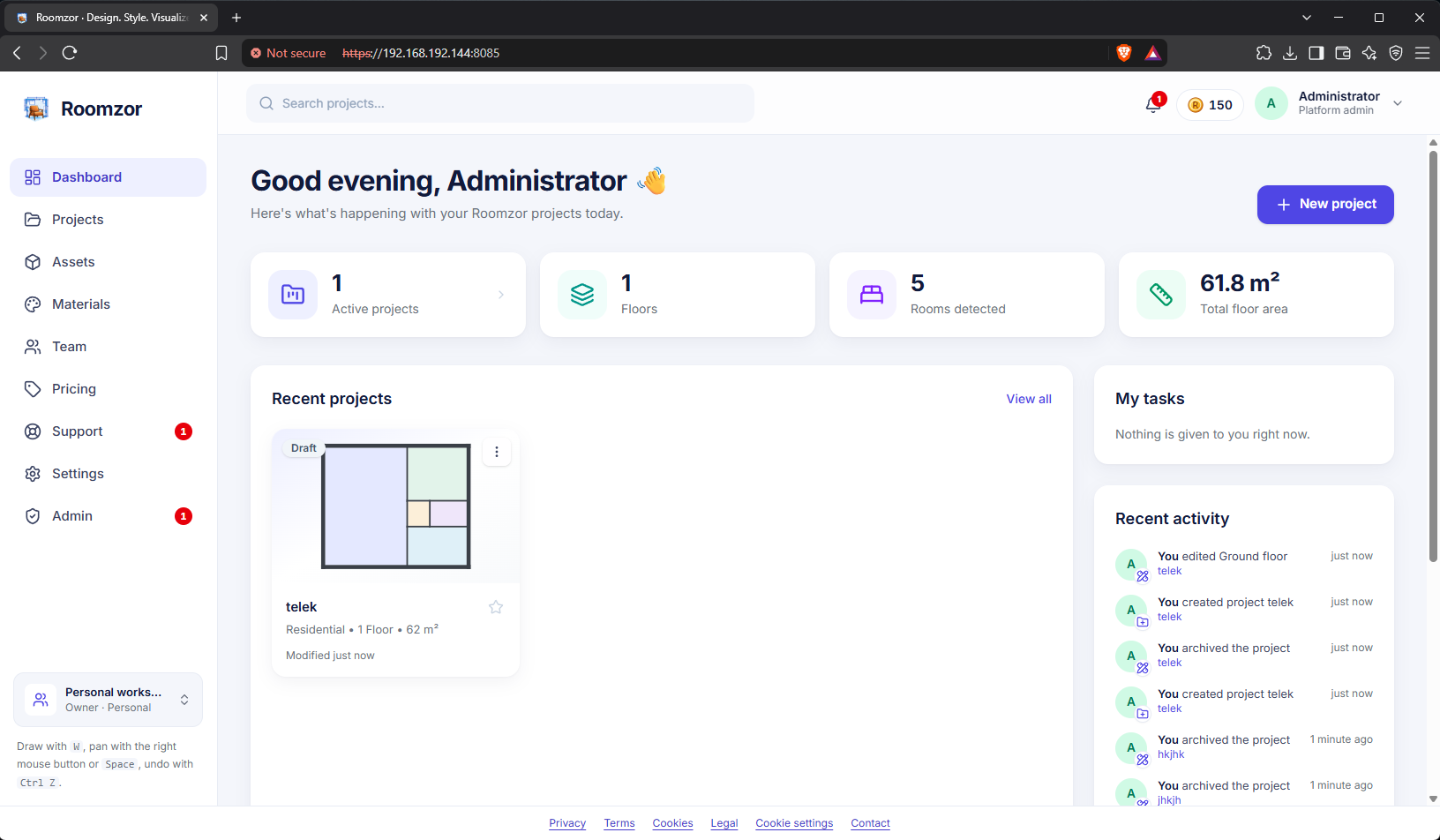Viewport: 1440px width, 840px height.
Task: Open Pricing in sidebar
Action: pos(108,389)
